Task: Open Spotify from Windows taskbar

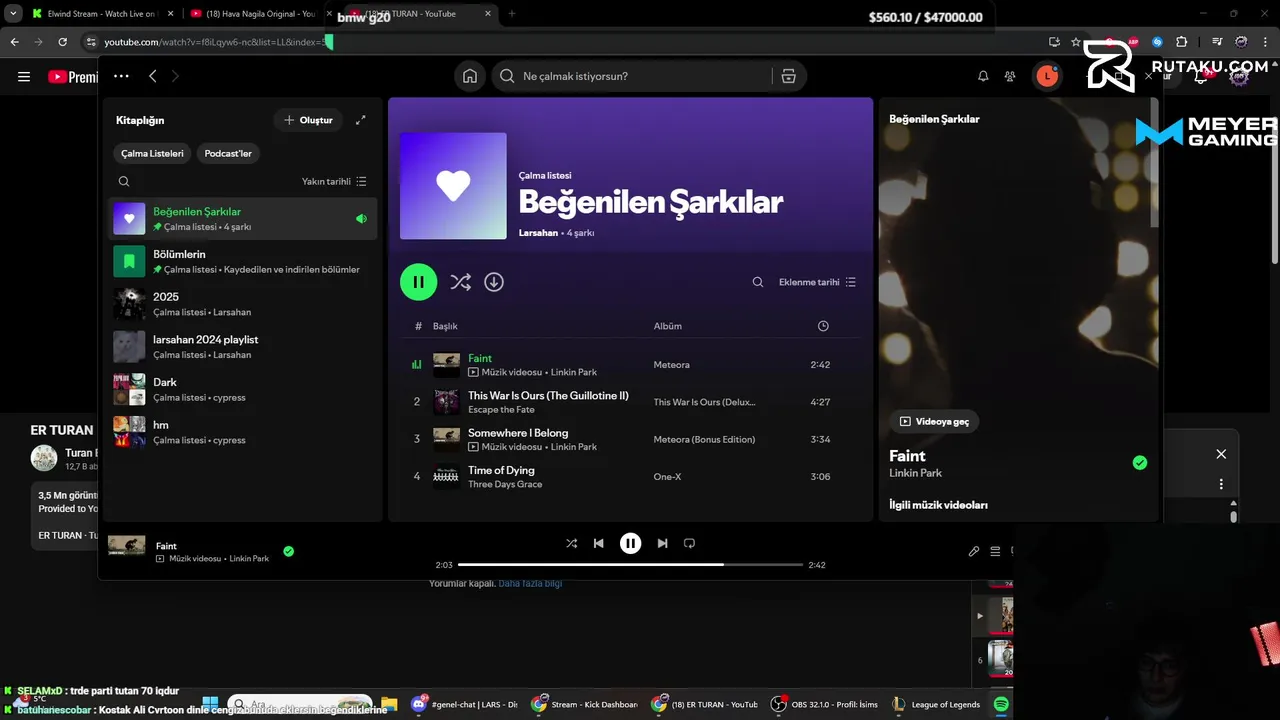Action: coord(1001,704)
